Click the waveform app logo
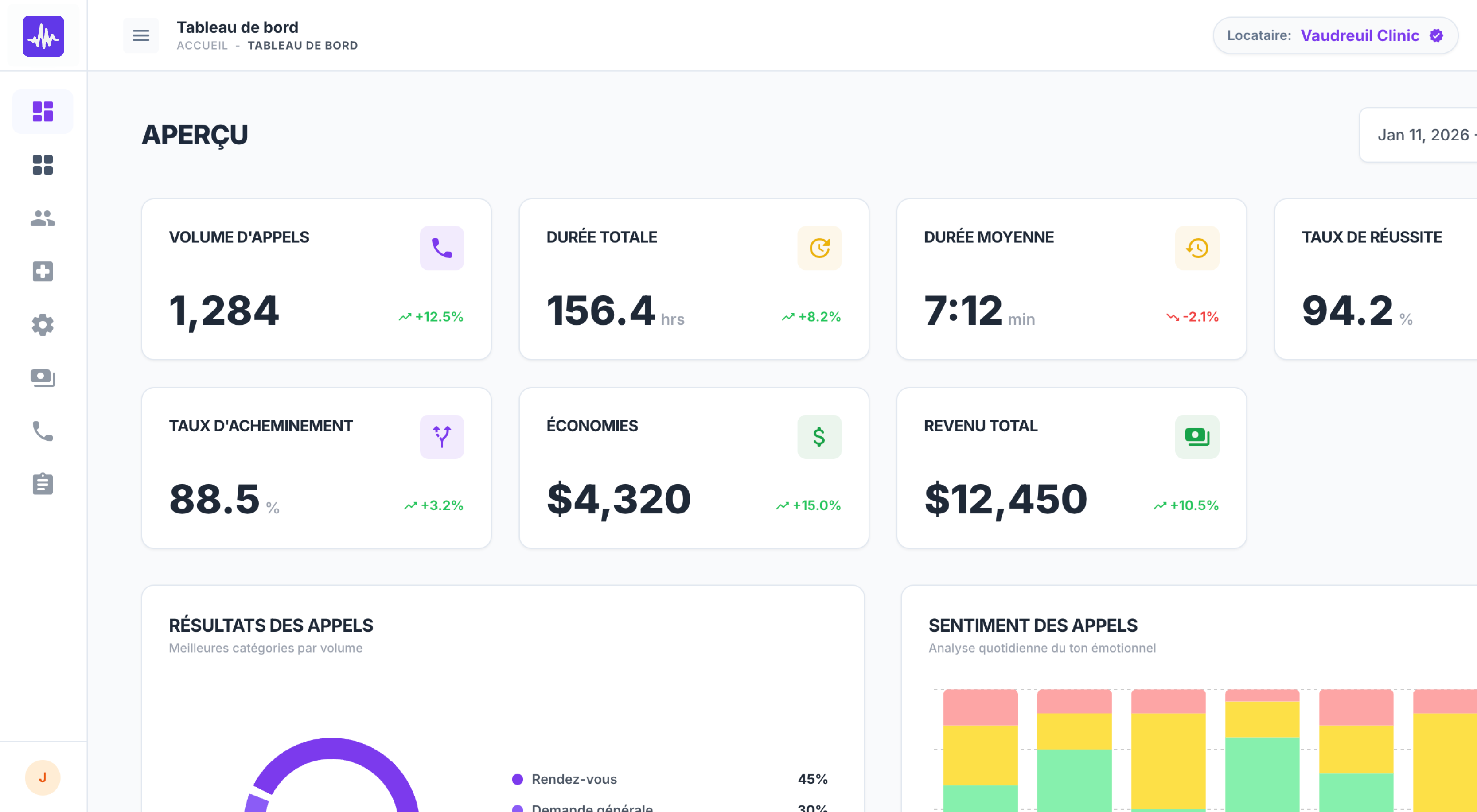The height and width of the screenshot is (812, 1477). pos(43,36)
